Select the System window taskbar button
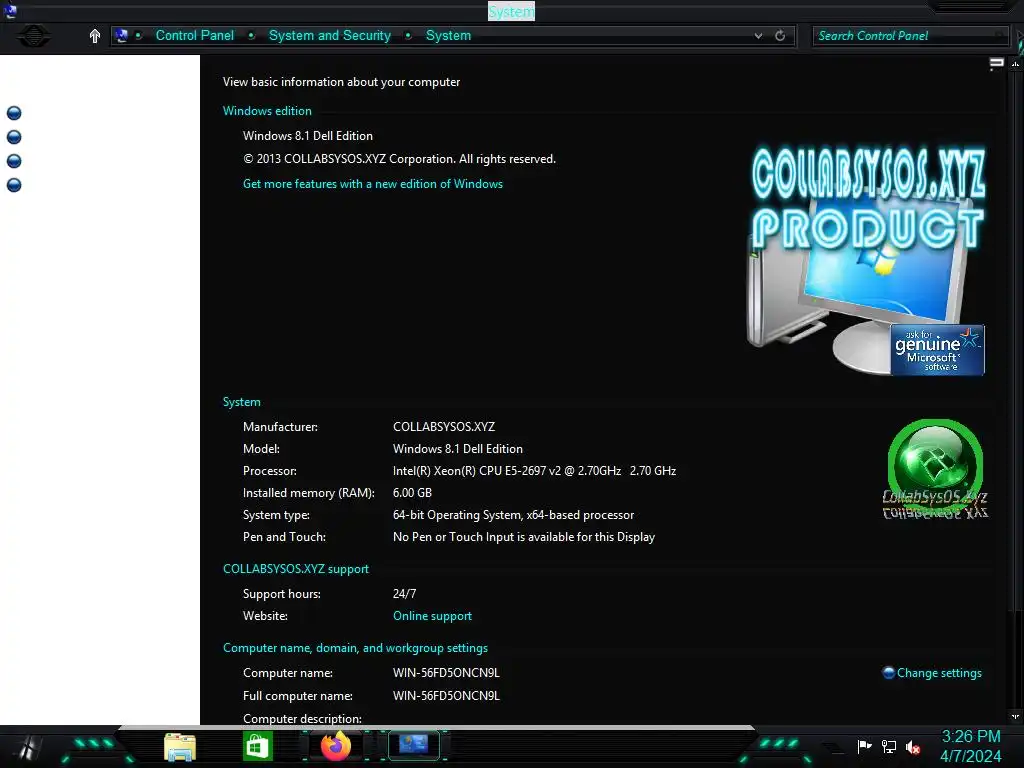 [x=414, y=746]
